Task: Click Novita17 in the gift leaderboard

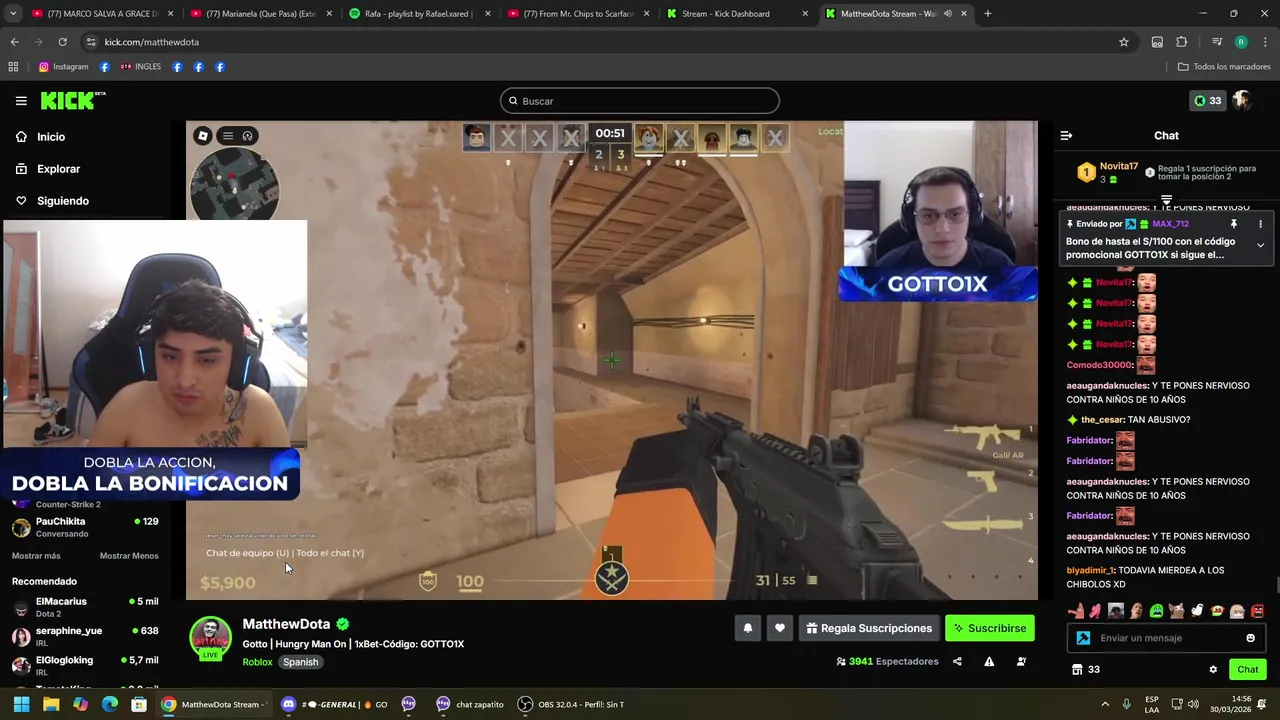Action: (x=1118, y=166)
